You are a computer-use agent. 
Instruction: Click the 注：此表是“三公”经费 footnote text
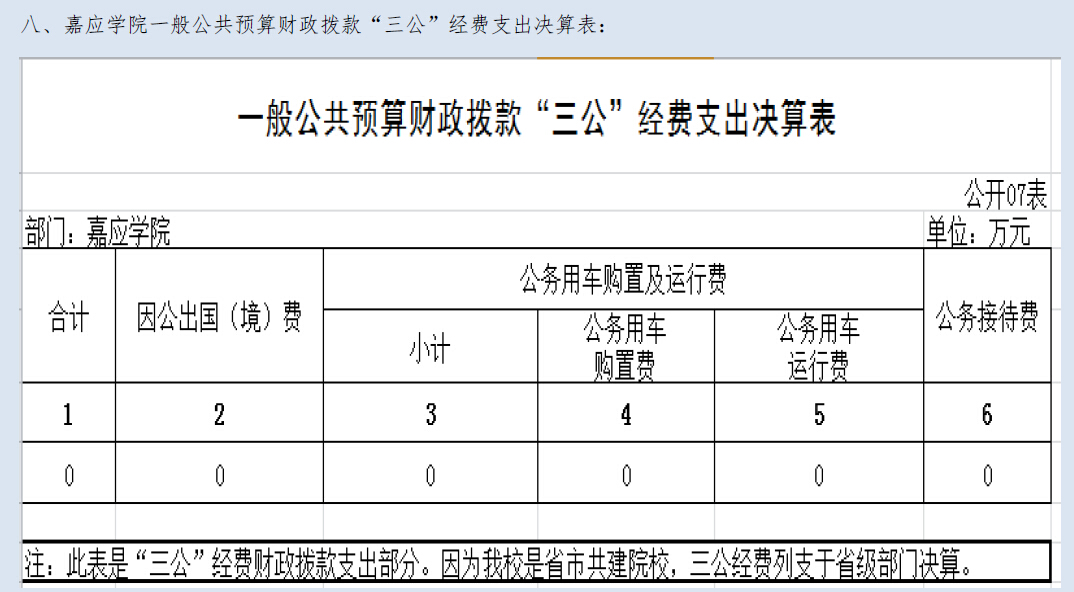499,563
